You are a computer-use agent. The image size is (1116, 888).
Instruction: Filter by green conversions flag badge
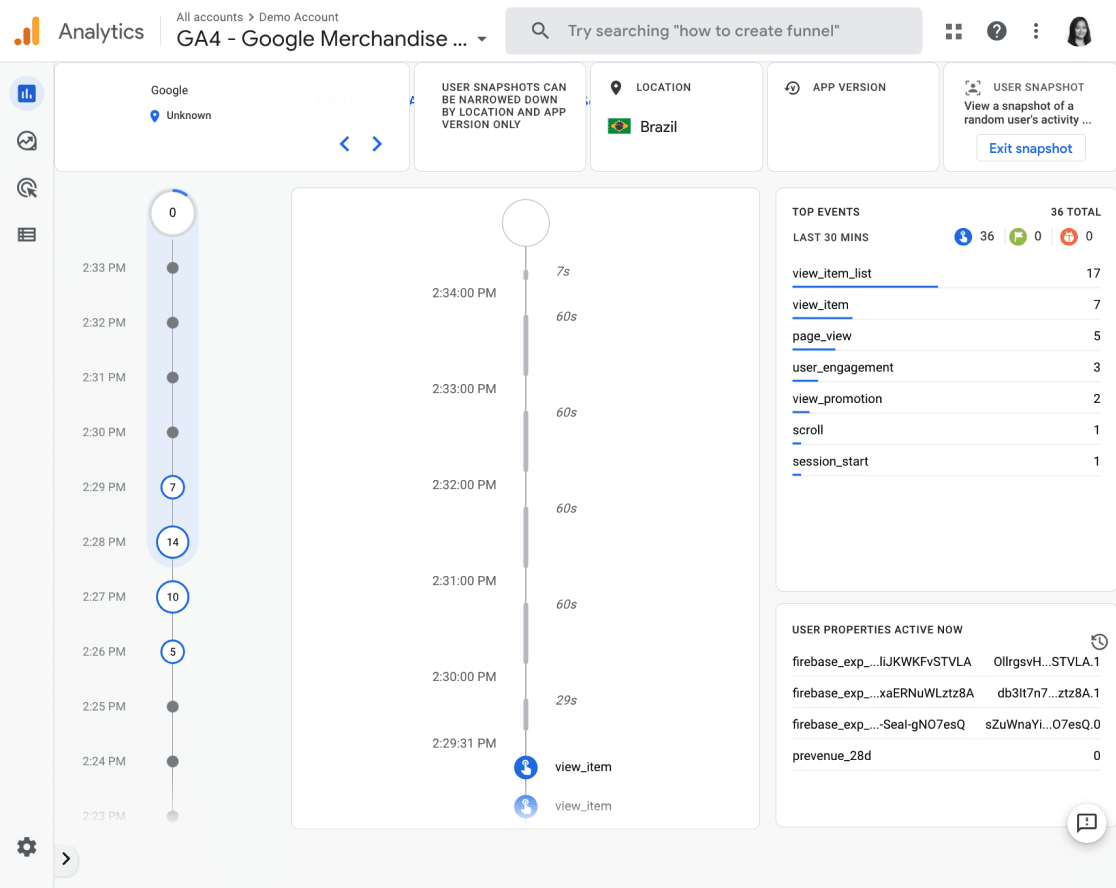tap(1018, 237)
